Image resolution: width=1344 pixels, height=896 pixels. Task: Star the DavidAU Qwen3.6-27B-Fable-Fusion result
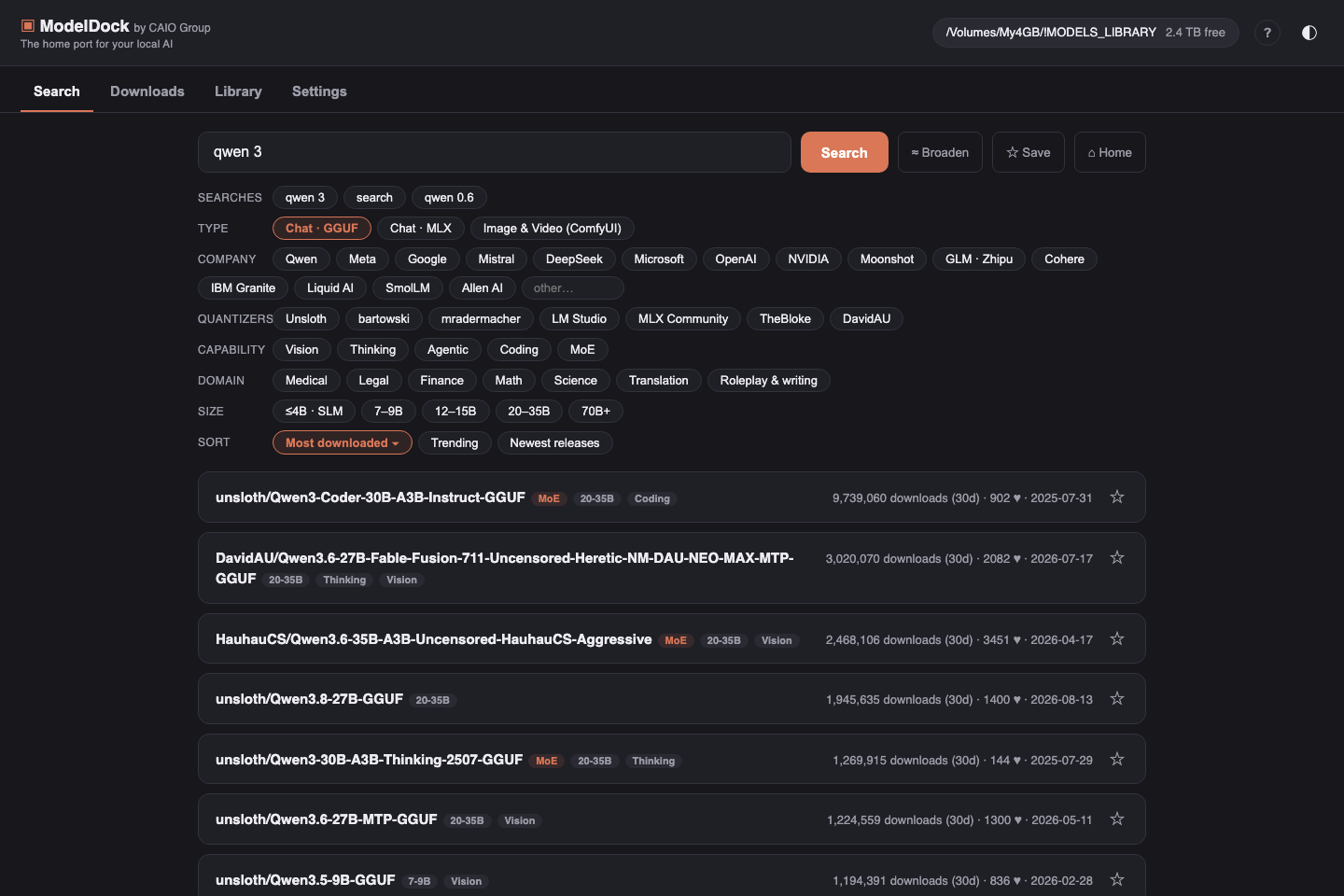coord(1117,558)
